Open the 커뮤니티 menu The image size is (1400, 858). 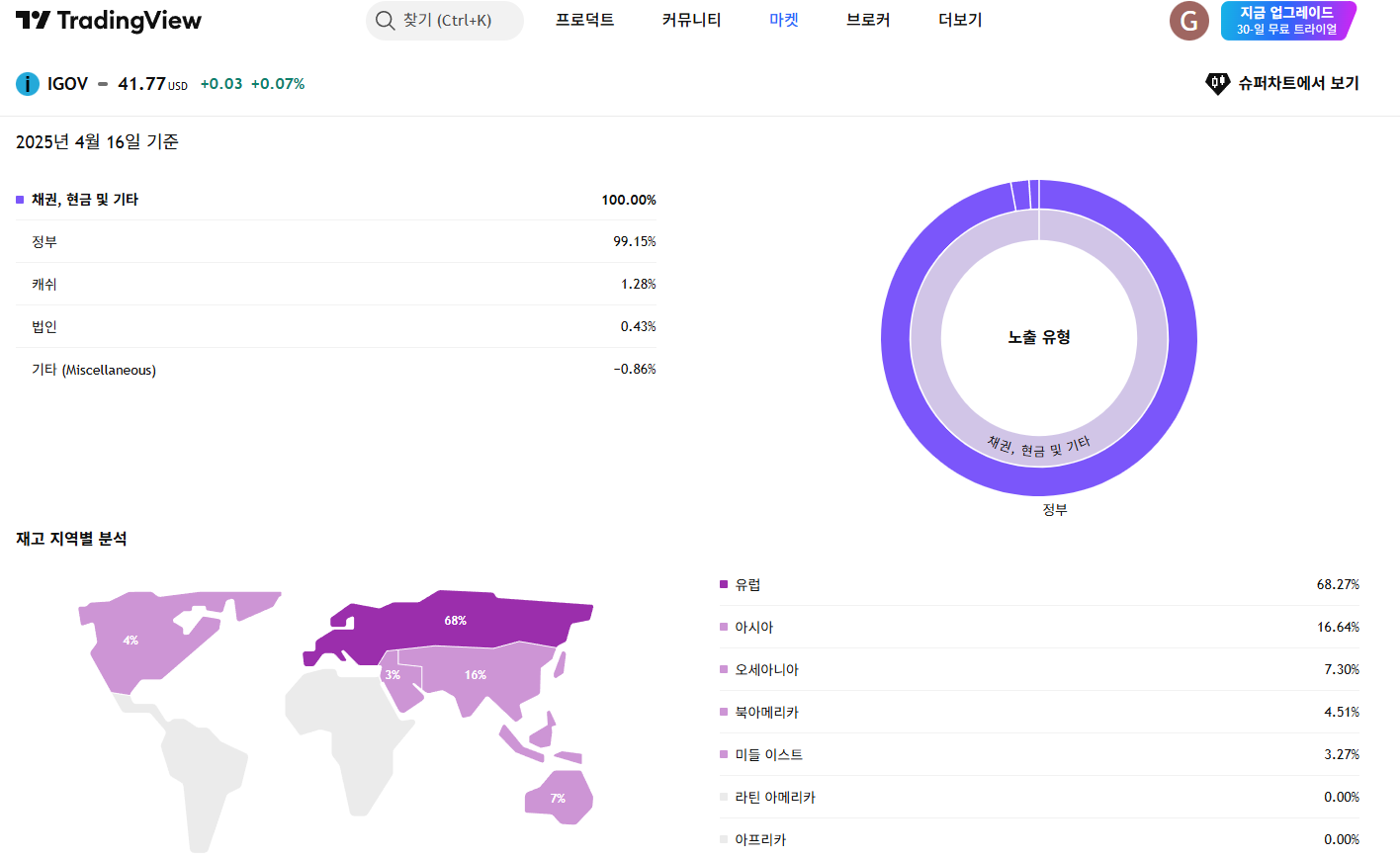(x=691, y=21)
